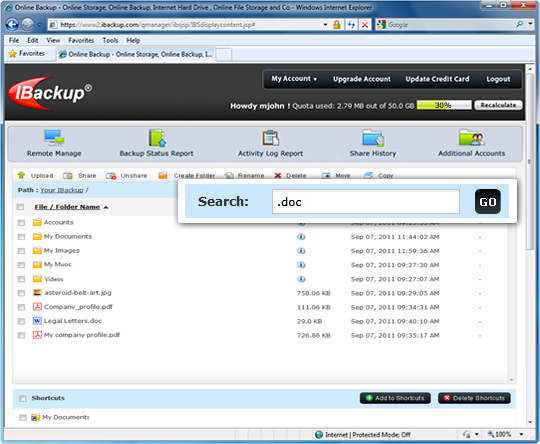Click the red Delete X icon
Viewport: 540px width, 444px height.
278,176
